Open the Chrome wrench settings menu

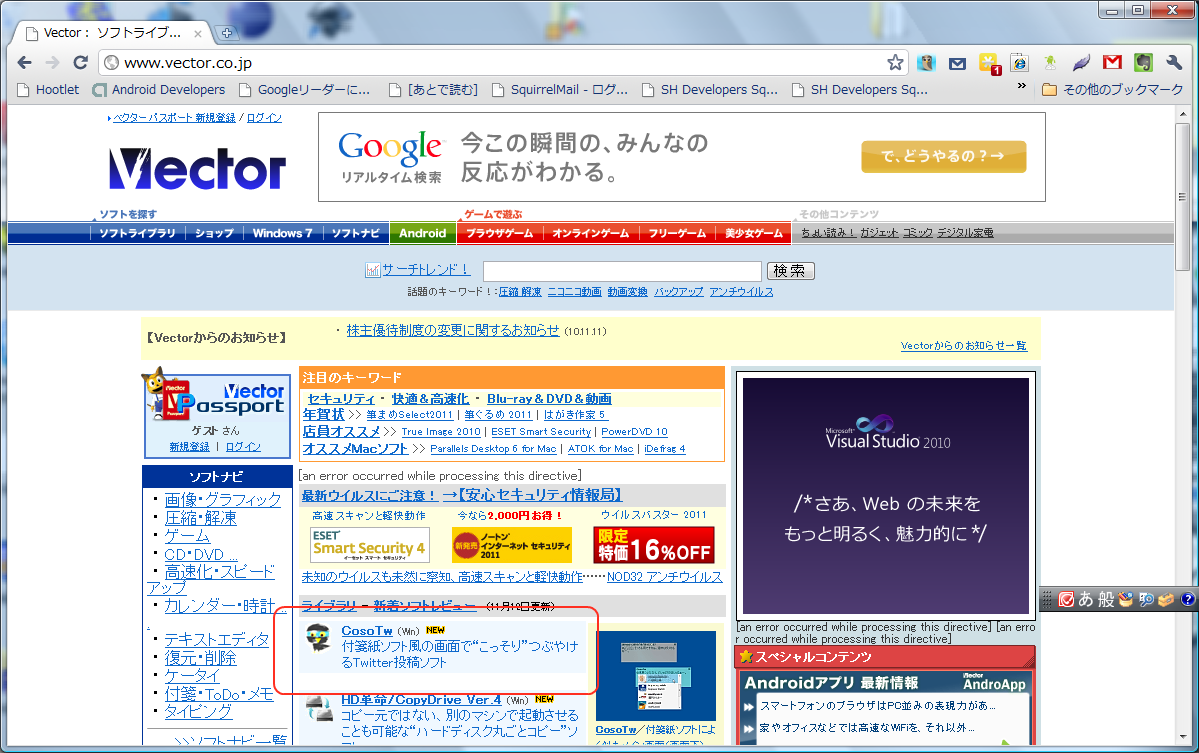[x=1174, y=63]
